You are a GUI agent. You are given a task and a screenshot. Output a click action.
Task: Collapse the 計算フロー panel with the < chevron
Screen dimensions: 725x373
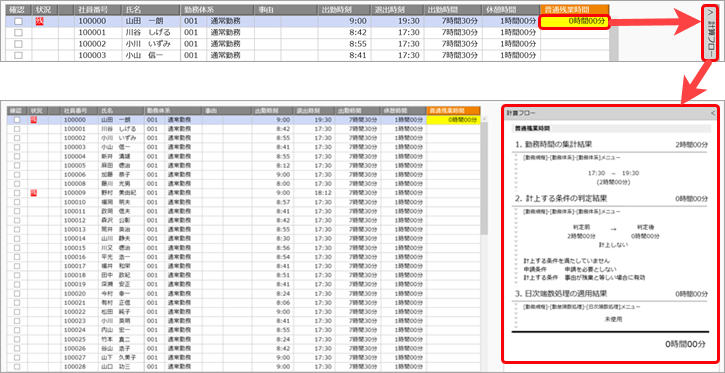[x=713, y=113]
